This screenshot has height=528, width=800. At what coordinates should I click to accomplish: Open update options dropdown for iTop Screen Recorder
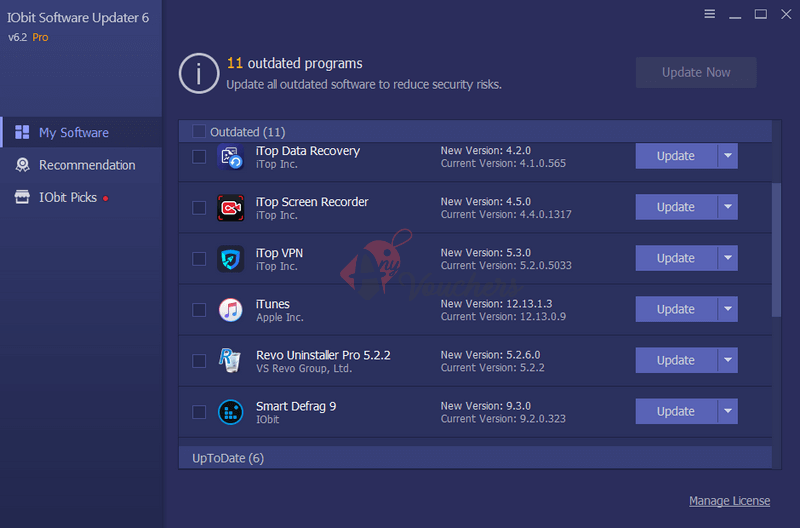[x=728, y=207]
